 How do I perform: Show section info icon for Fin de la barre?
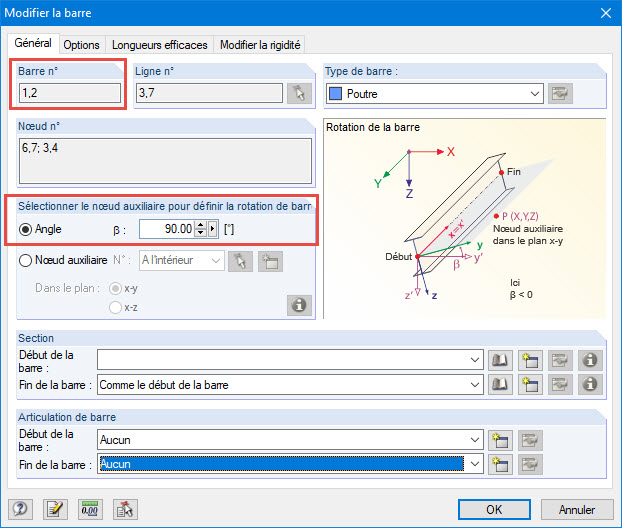pyautogui.click(x=590, y=384)
